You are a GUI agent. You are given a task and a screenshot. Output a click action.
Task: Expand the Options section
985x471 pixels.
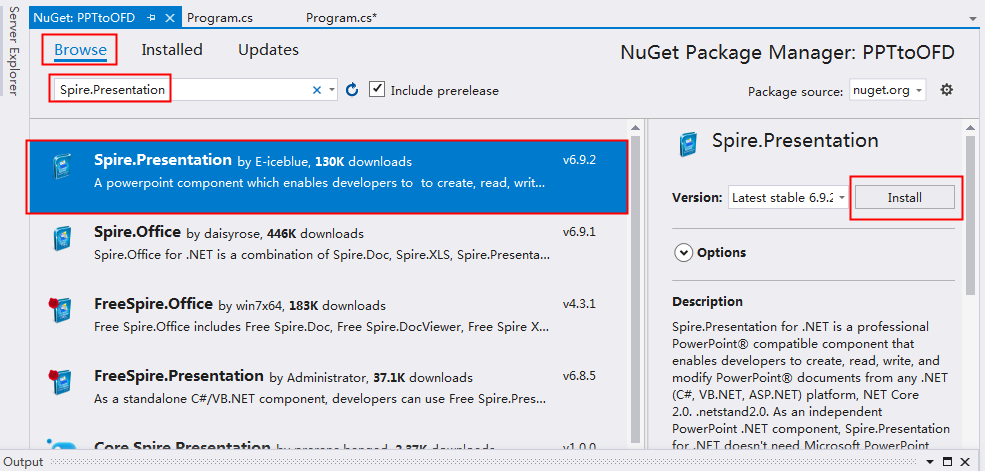pyautogui.click(x=683, y=253)
